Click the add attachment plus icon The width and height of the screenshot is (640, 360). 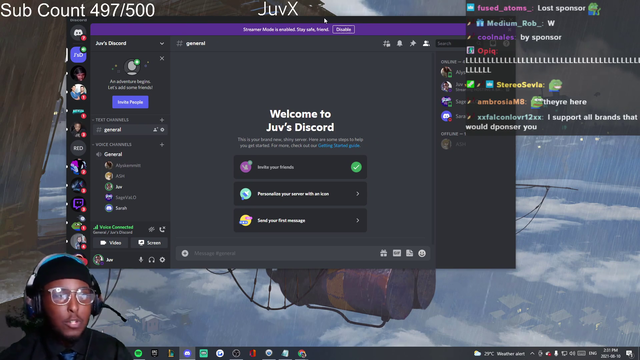click(185, 253)
